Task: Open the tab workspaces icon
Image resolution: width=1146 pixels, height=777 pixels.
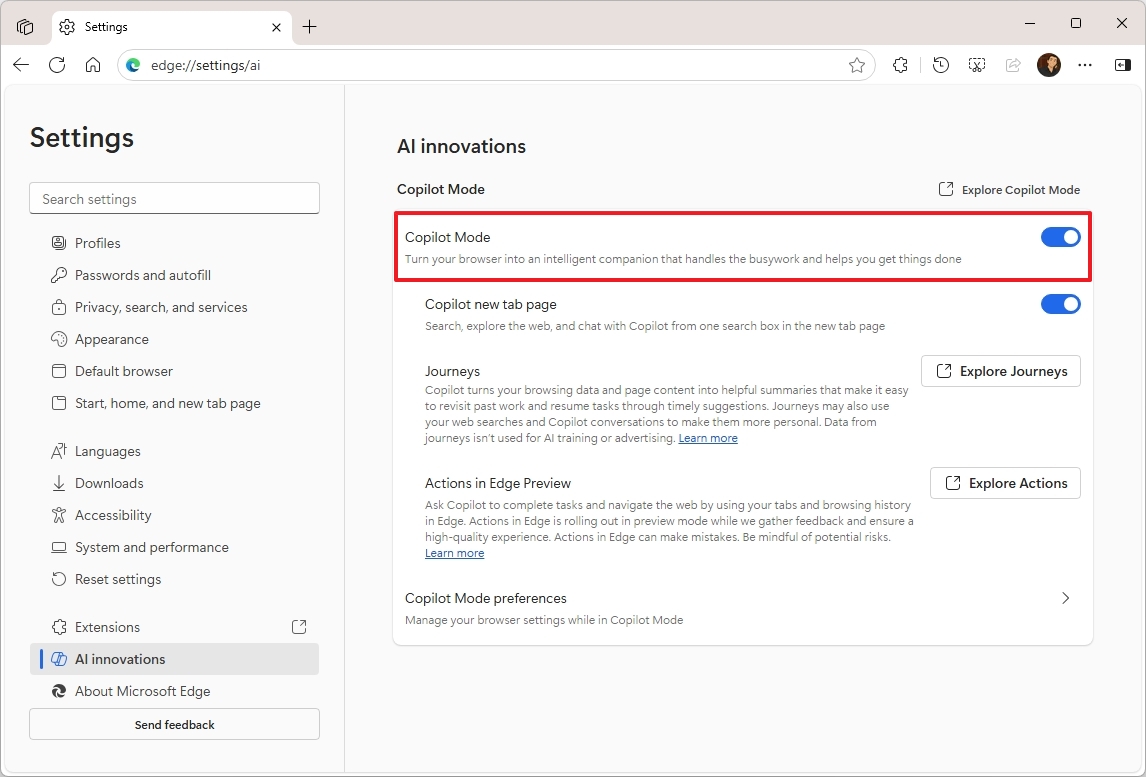Action: (25, 26)
